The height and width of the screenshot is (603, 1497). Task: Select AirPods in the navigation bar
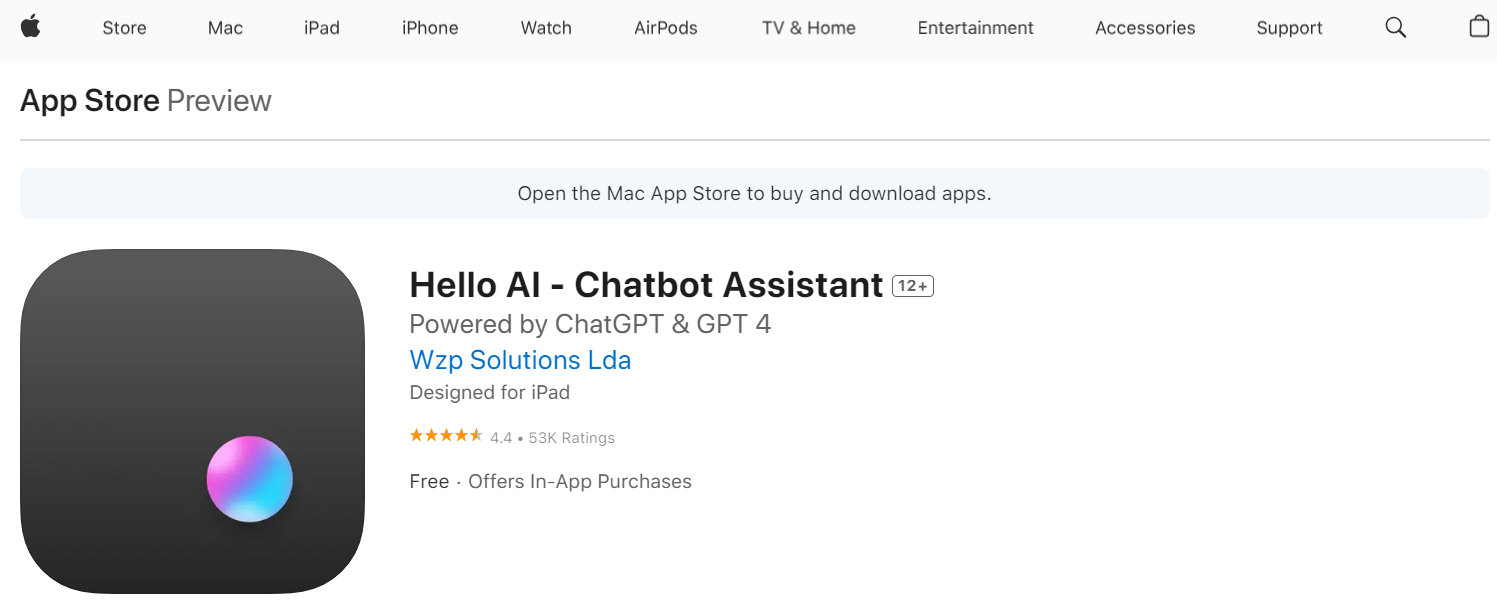666,28
